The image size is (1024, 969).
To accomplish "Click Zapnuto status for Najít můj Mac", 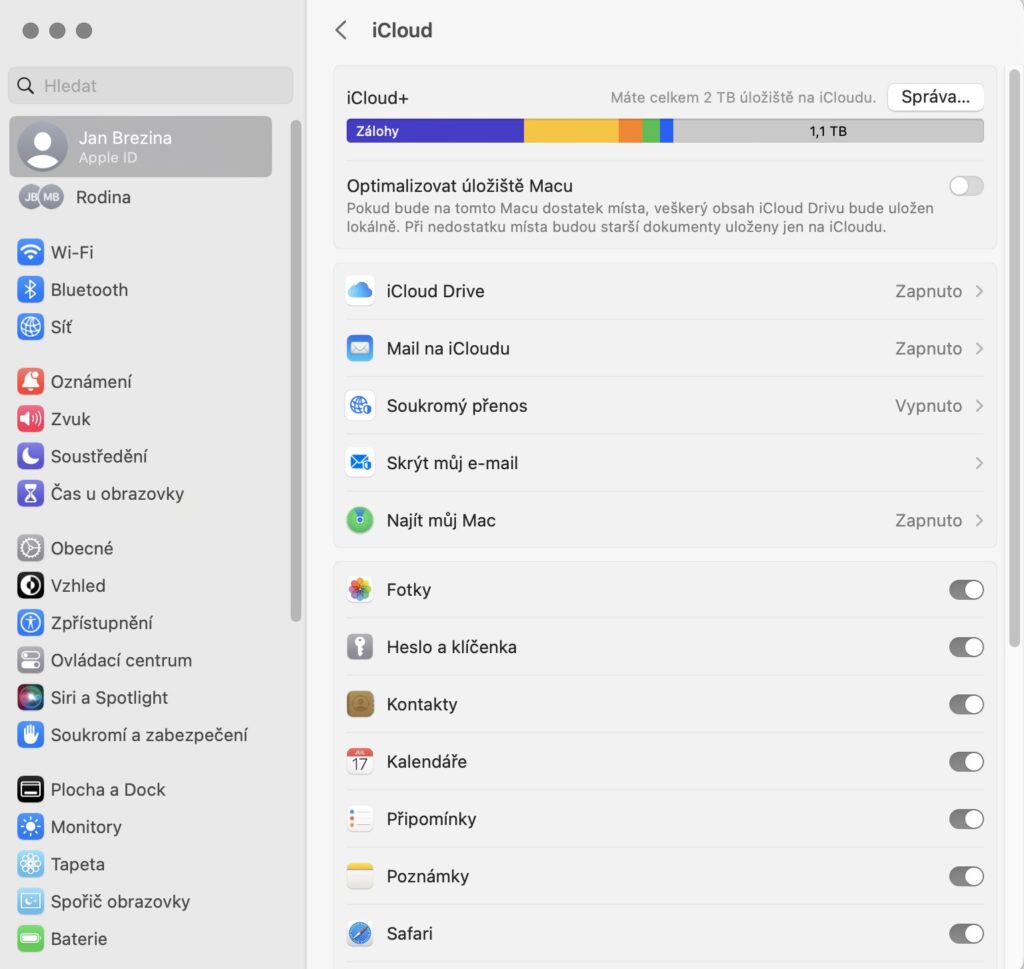I will (928, 520).
